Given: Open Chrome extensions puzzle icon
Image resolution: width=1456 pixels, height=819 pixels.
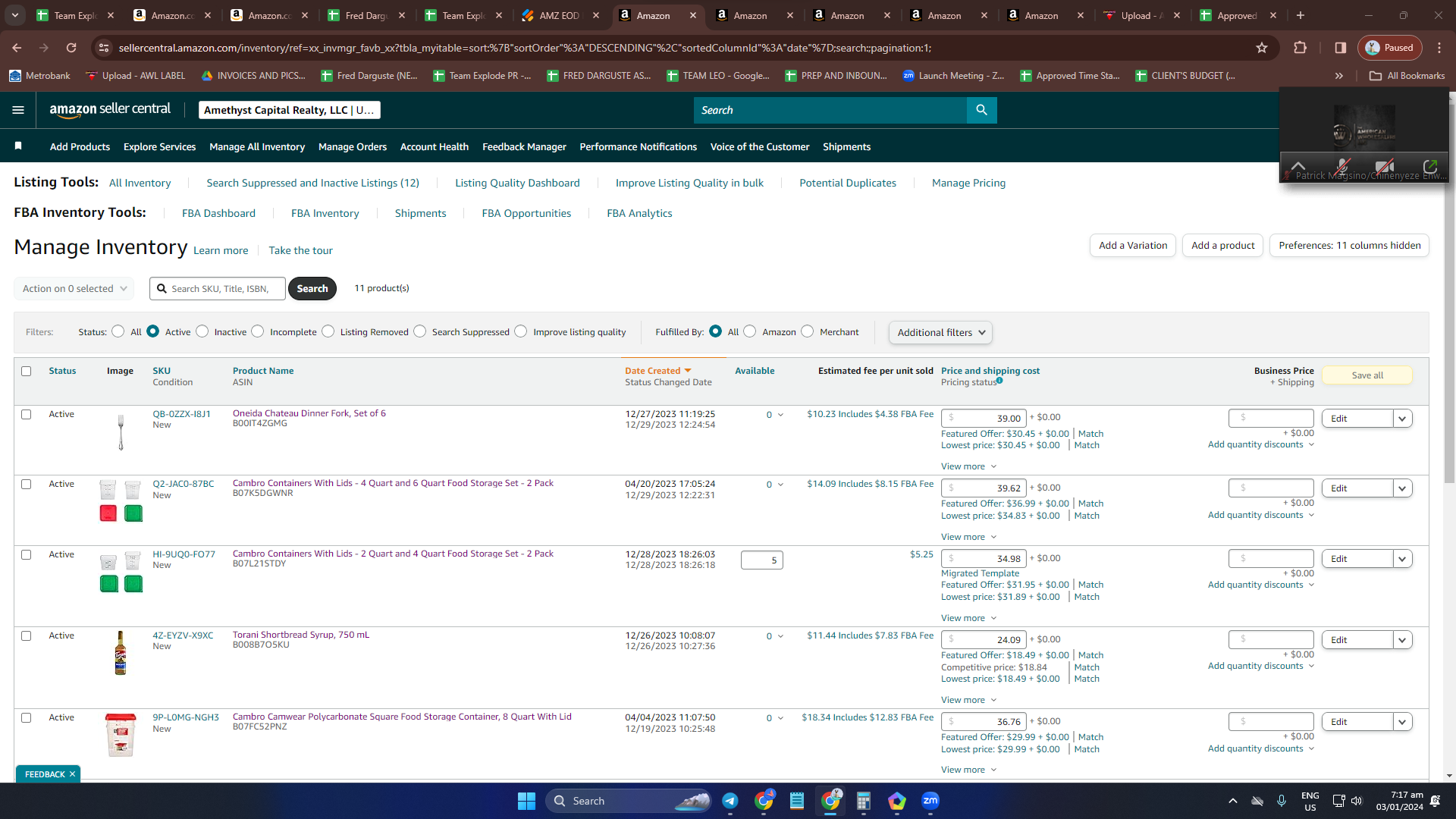Looking at the screenshot, I should pos(1300,48).
